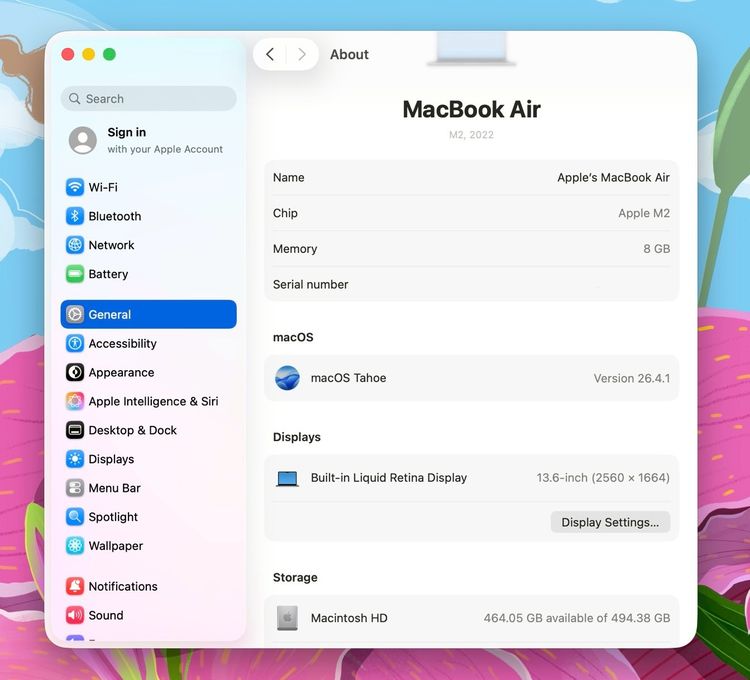Click the built-in display laptop icon
Screen dimensions: 750x680
point(287,478)
